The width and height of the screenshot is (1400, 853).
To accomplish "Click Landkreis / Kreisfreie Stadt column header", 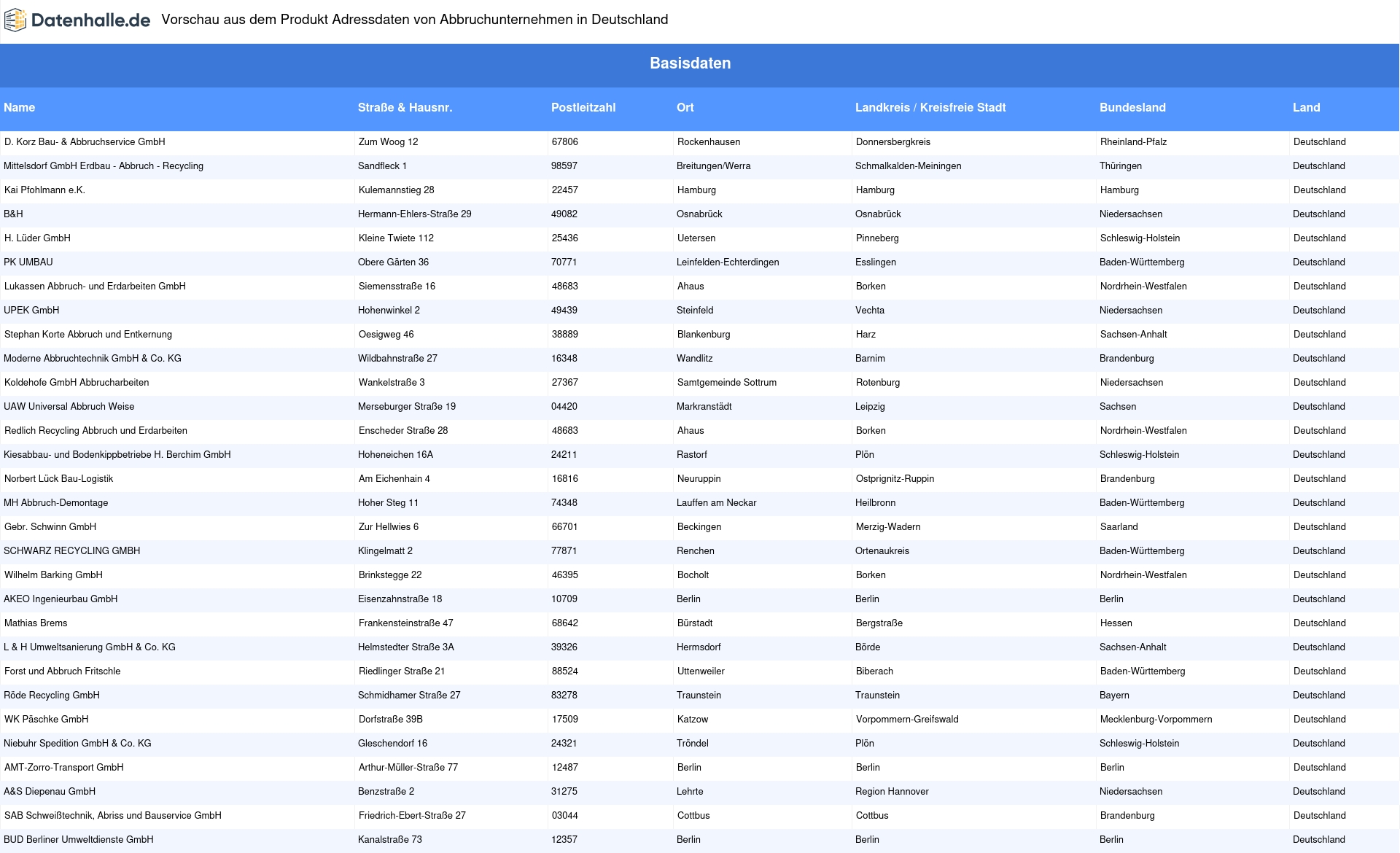I will point(930,108).
